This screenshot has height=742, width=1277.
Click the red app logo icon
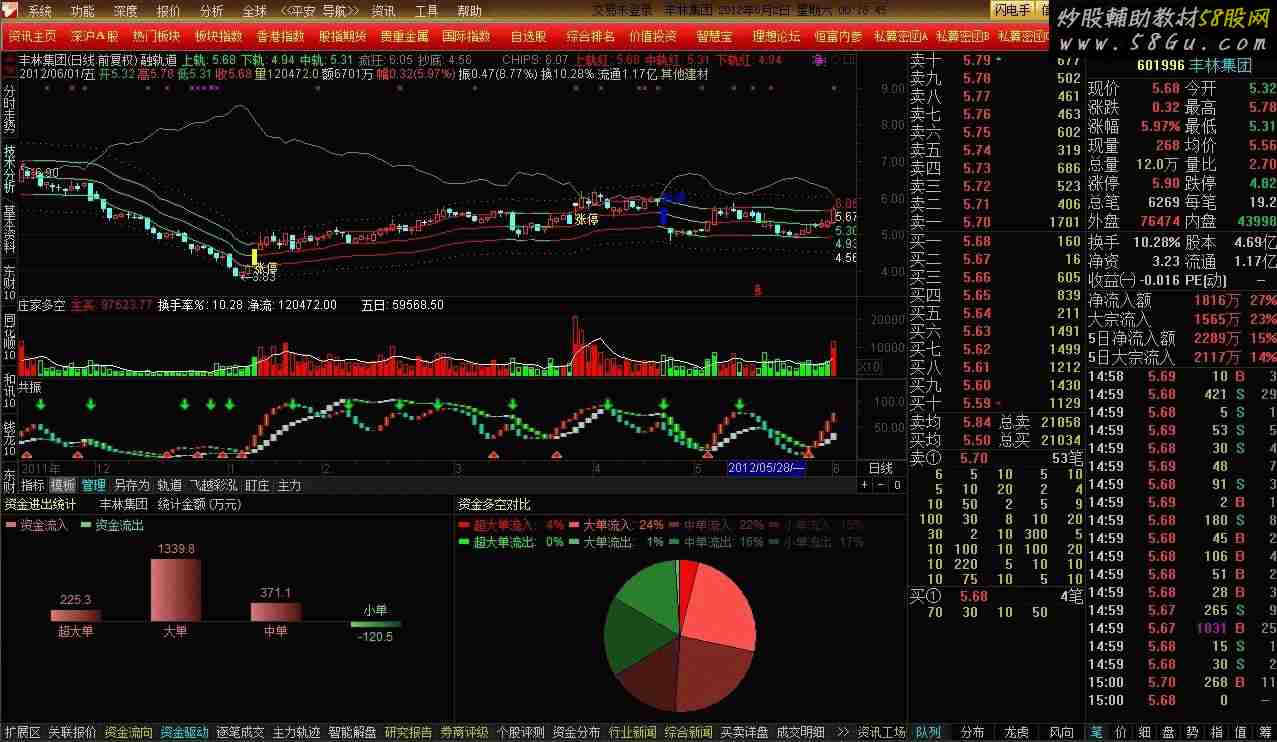click(10, 11)
